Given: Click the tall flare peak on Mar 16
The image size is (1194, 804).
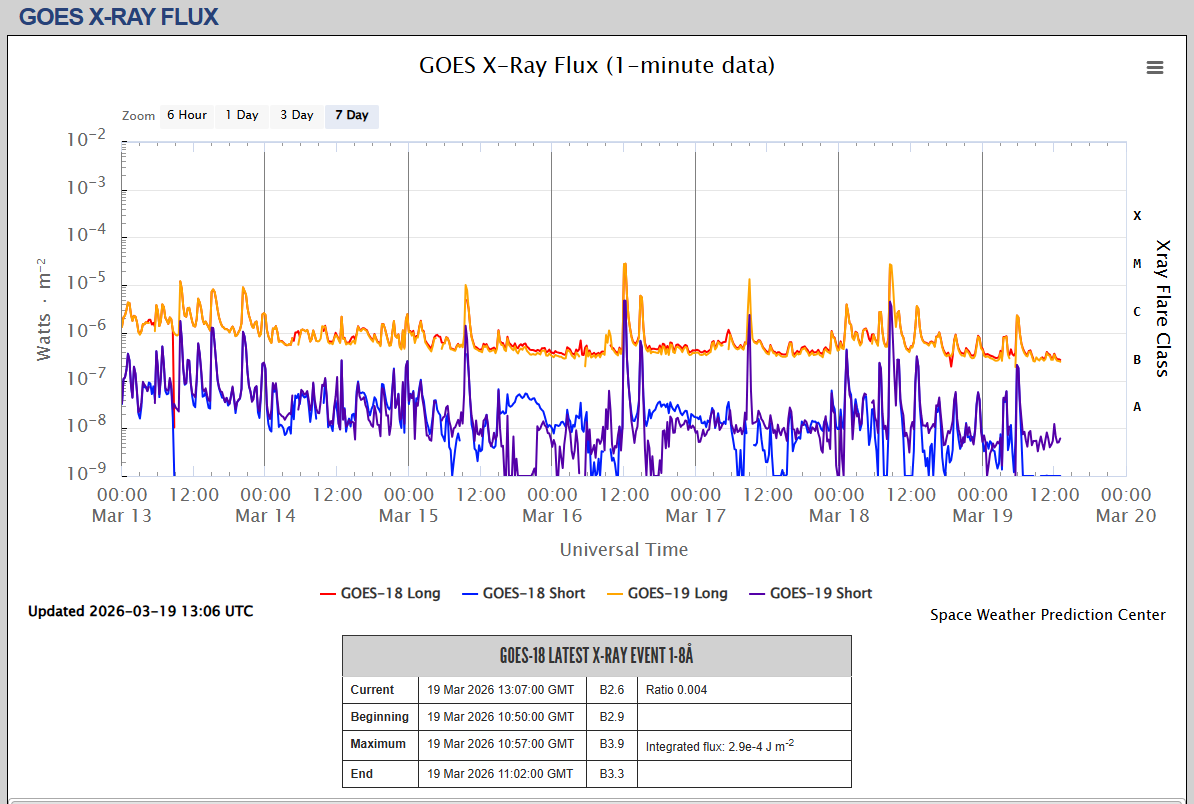Looking at the screenshot, I should point(625,266).
